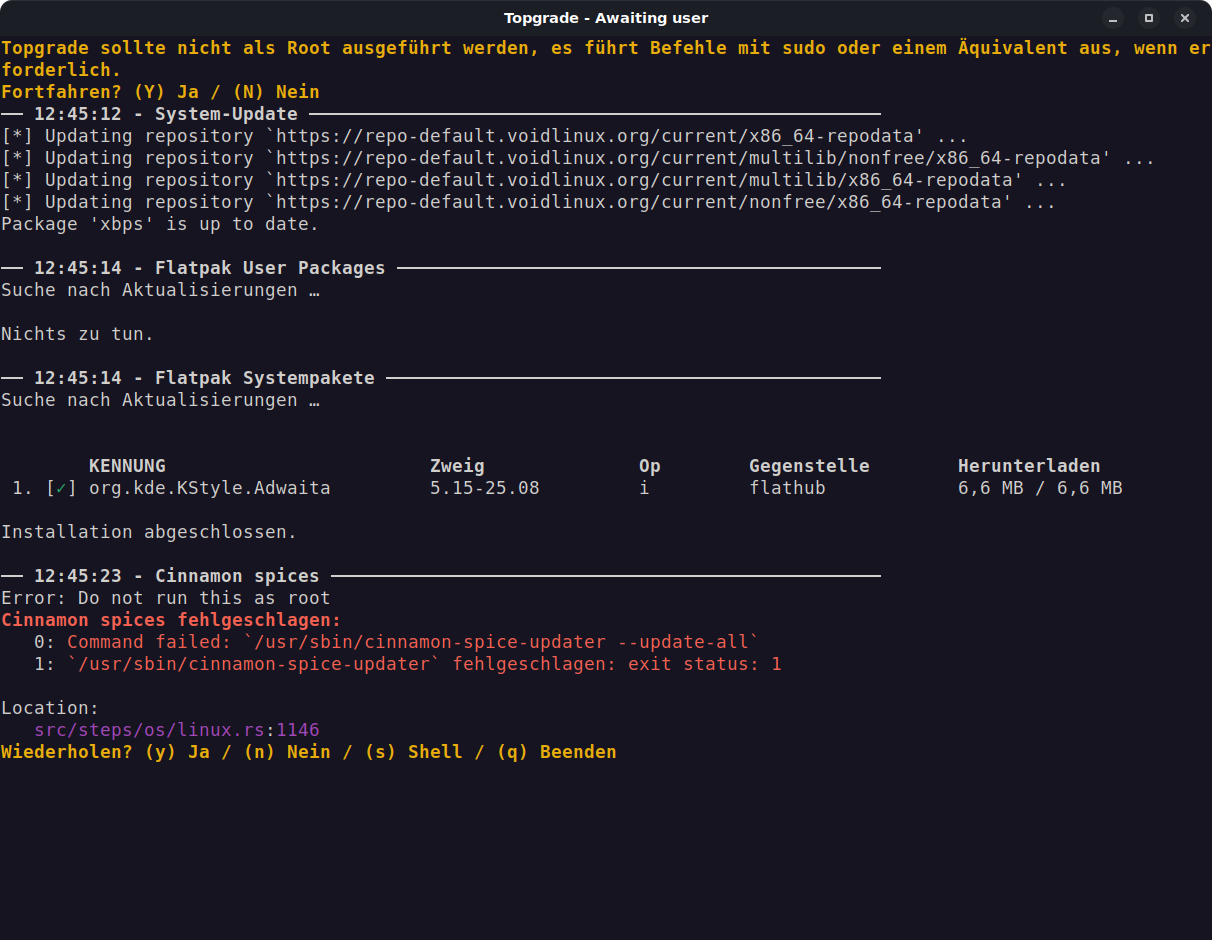This screenshot has width=1212, height=940.
Task: Click the "Cinnamon spices" section header
Action: click(237, 576)
